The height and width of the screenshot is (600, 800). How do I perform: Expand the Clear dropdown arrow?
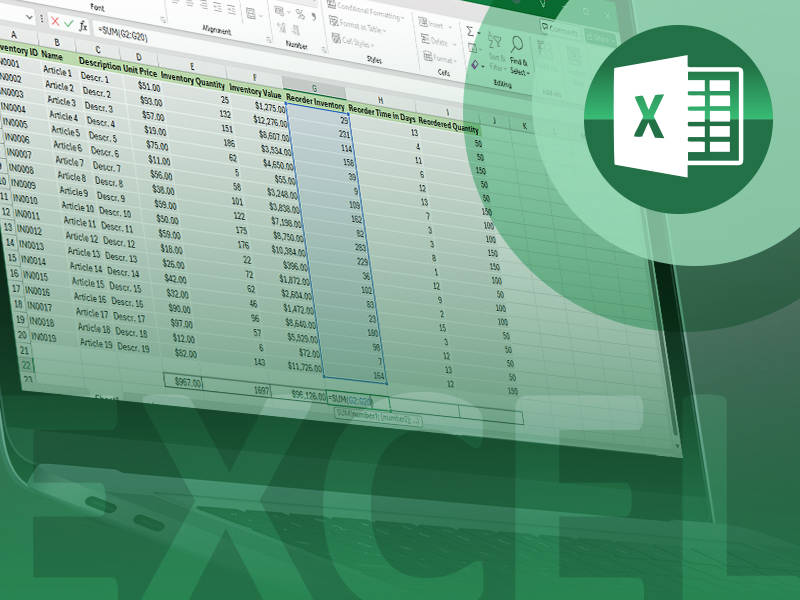(483, 67)
